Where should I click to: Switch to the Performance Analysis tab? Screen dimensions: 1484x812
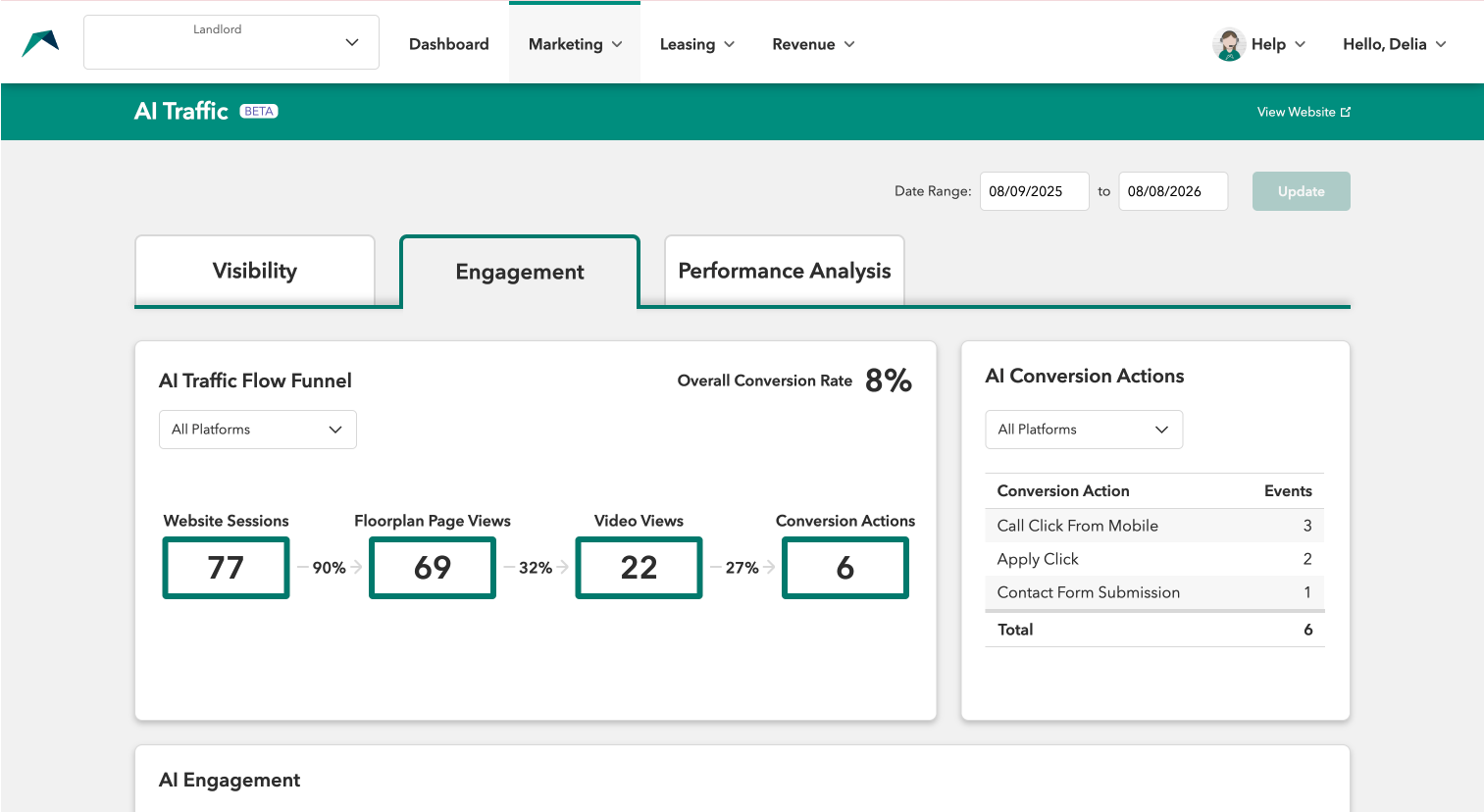pos(785,271)
